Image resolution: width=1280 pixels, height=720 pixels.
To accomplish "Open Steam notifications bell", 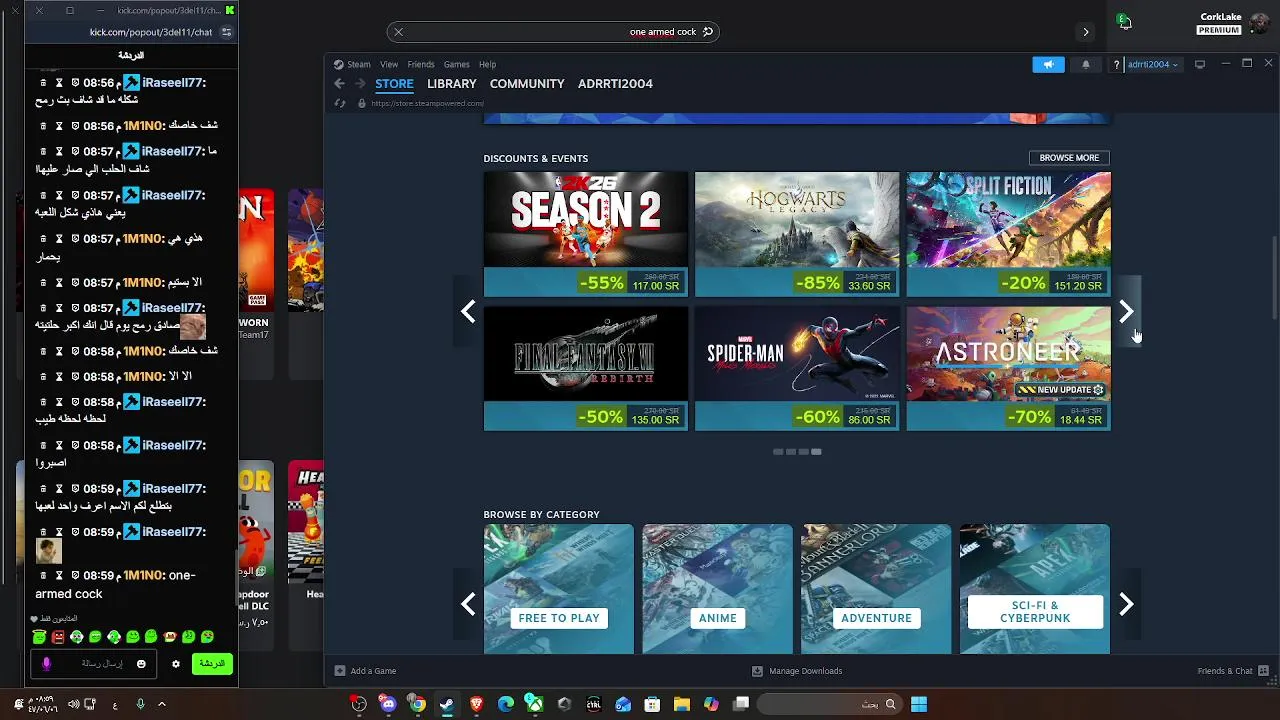I will pyautogui.click(x=1086, y=64).
